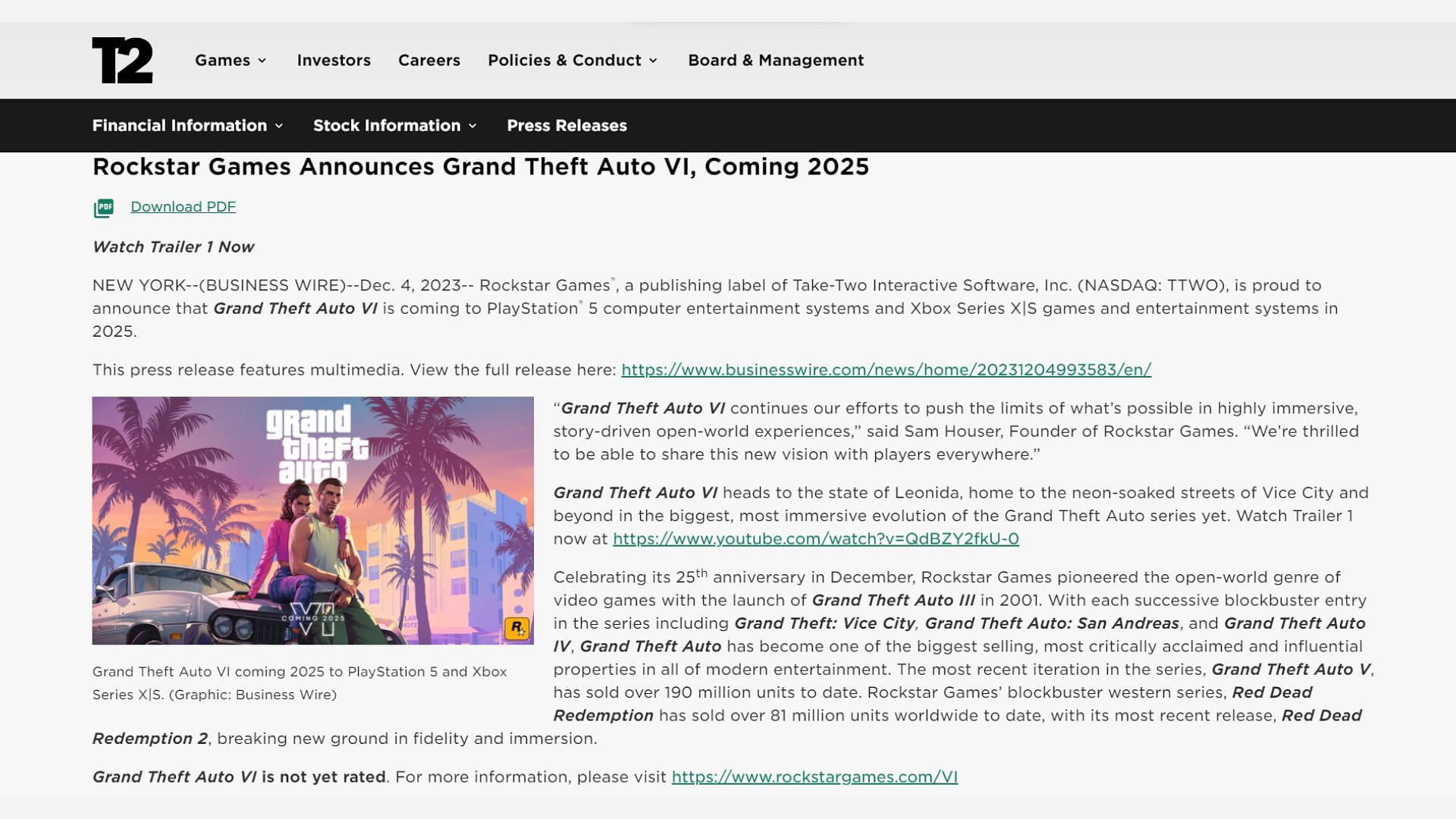Image resolution: width=1456 pixels, height=819 pixels.
Task: Click the T2 Take-Two logo
Action: pos(122,60)
